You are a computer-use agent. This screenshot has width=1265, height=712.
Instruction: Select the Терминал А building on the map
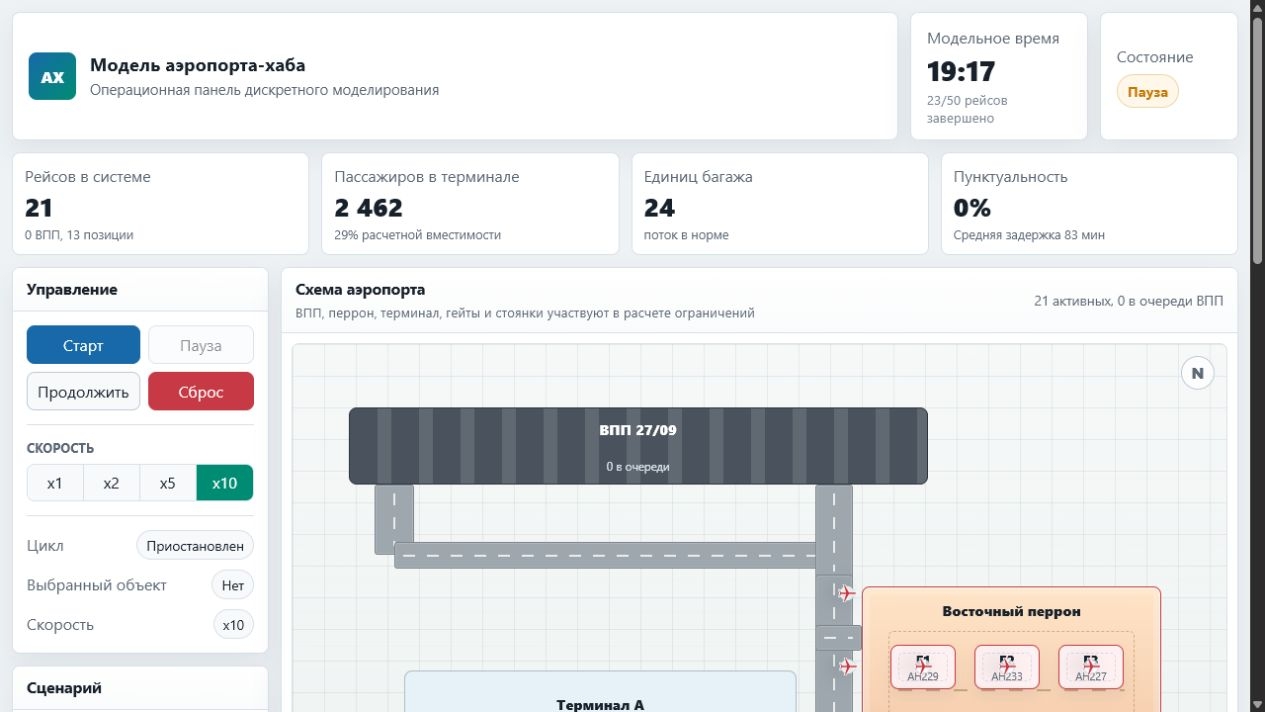coord(600,691)
